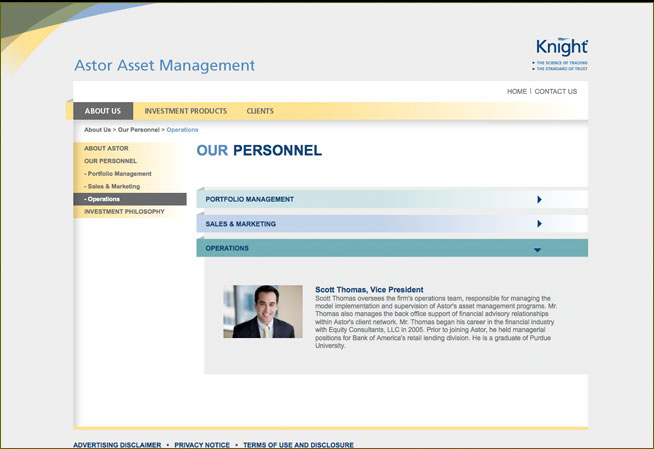
Task: Click the Sales & Marketing accordion header label
Action: point(241,224)
